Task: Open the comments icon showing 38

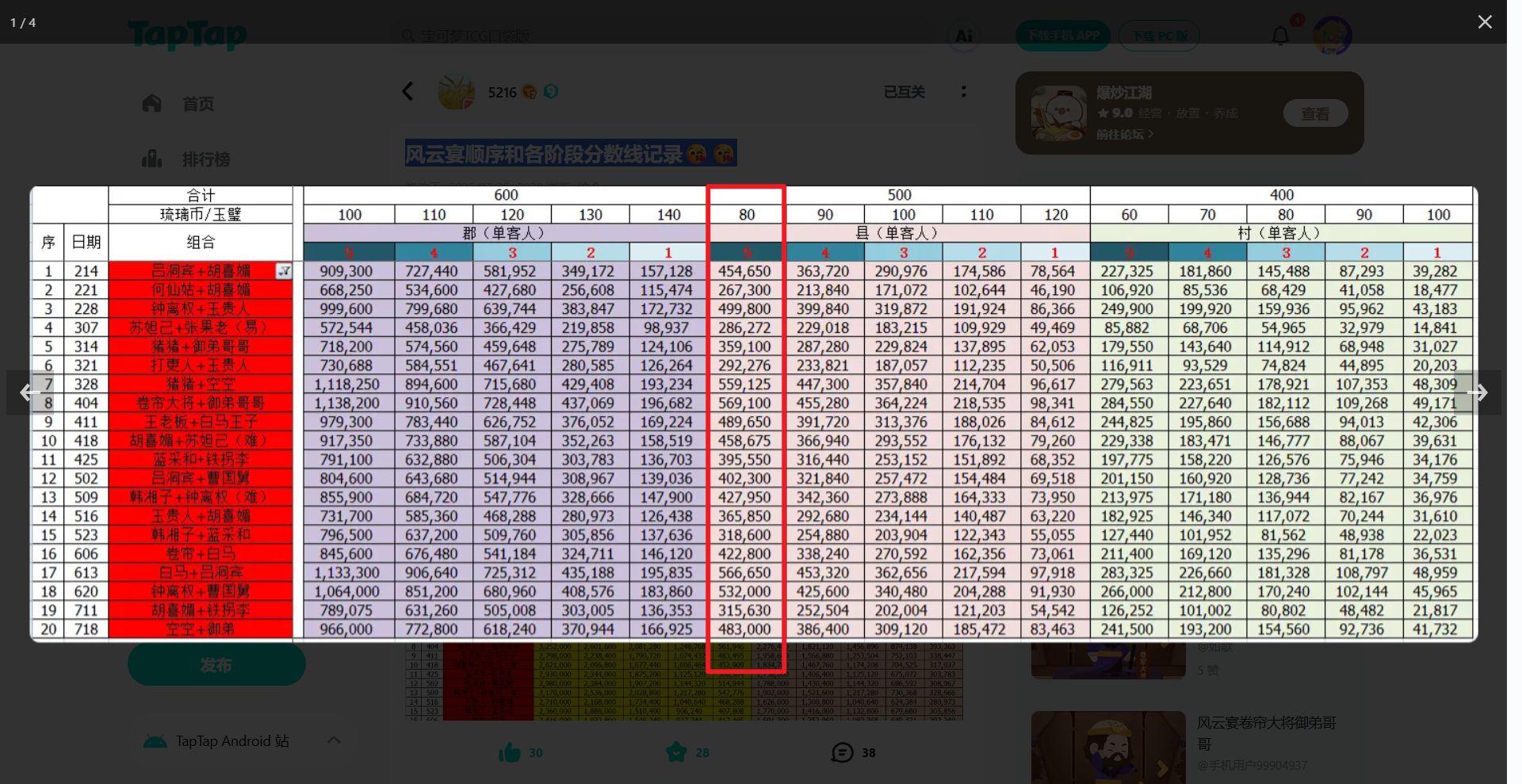Action: 842,752
